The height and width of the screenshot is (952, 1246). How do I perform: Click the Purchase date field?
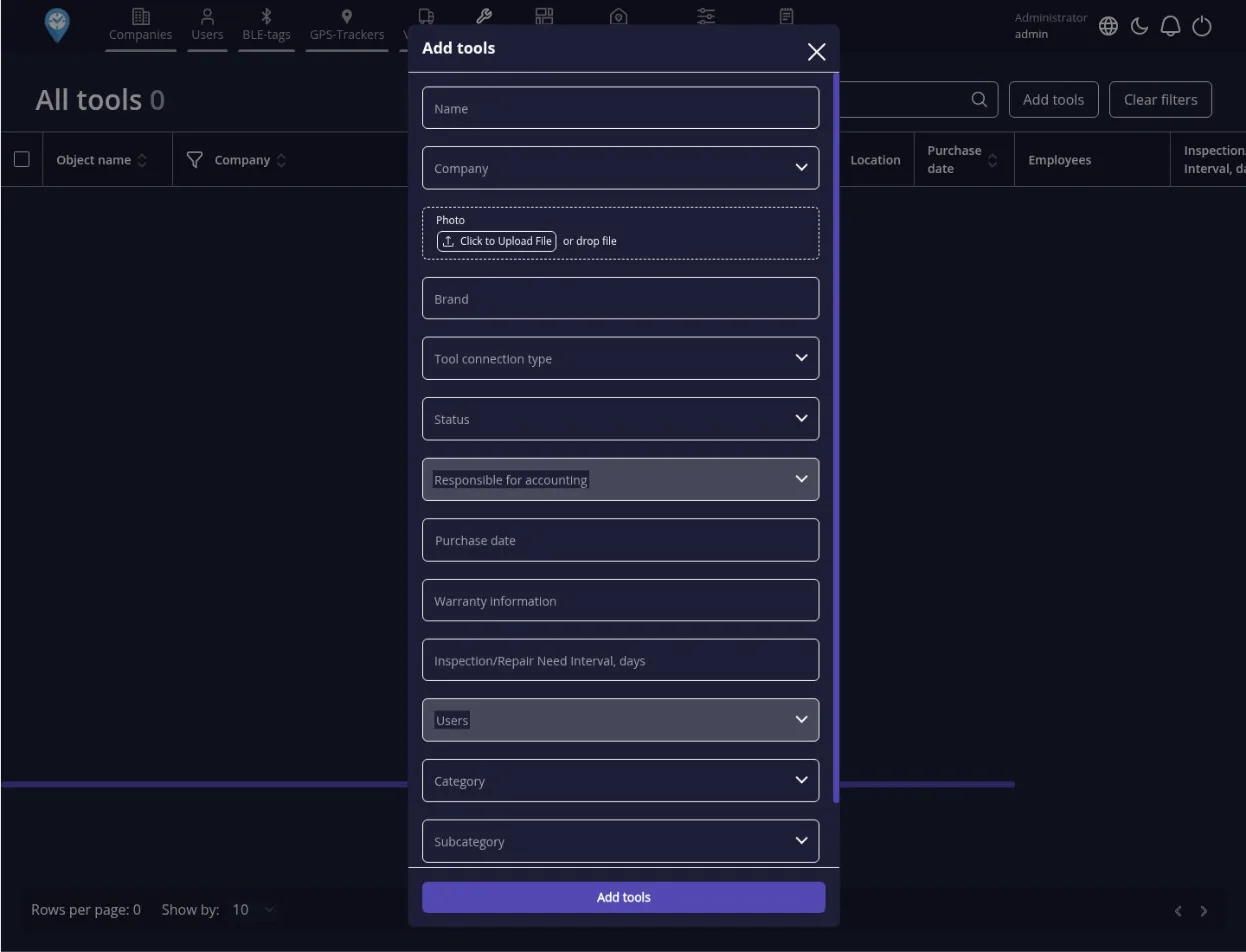click(620, 540)
